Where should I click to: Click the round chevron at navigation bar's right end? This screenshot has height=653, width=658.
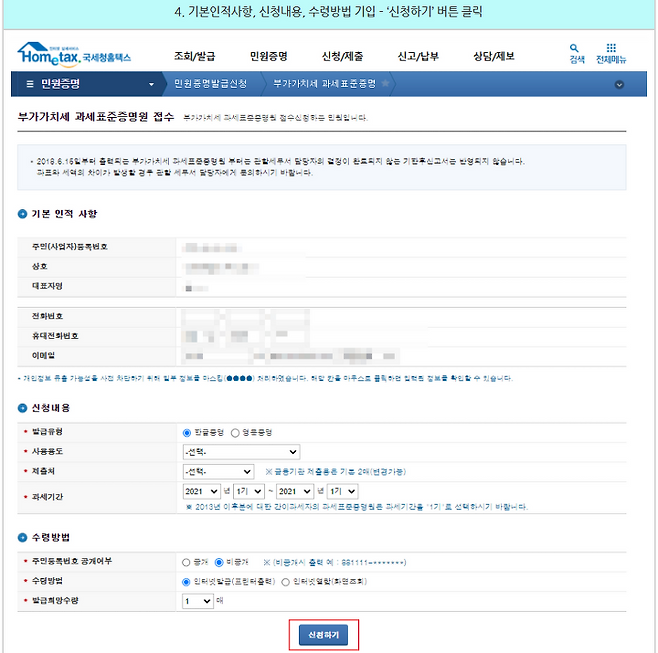619,85
